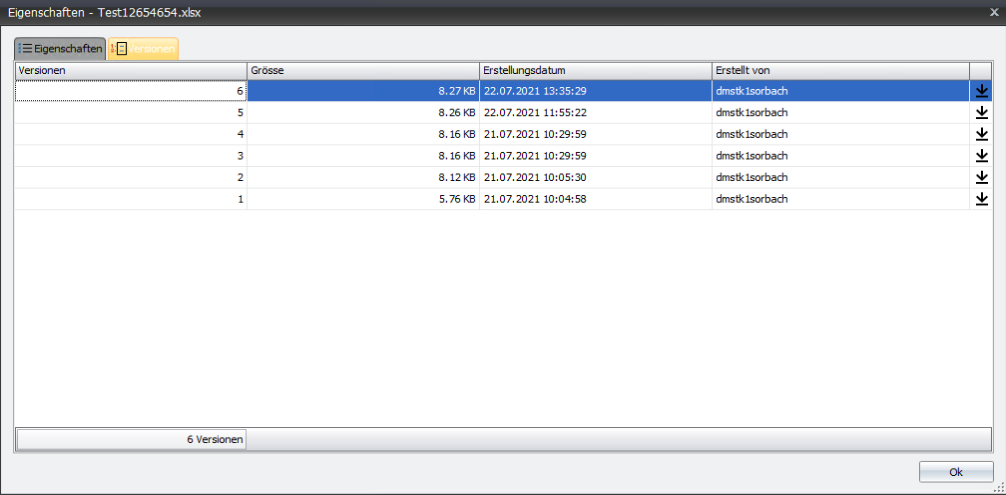Click the 8.16 KB size of version 3
Image resolution: width=1006 pixels, height=495 pixels.
tap(363, 156)
